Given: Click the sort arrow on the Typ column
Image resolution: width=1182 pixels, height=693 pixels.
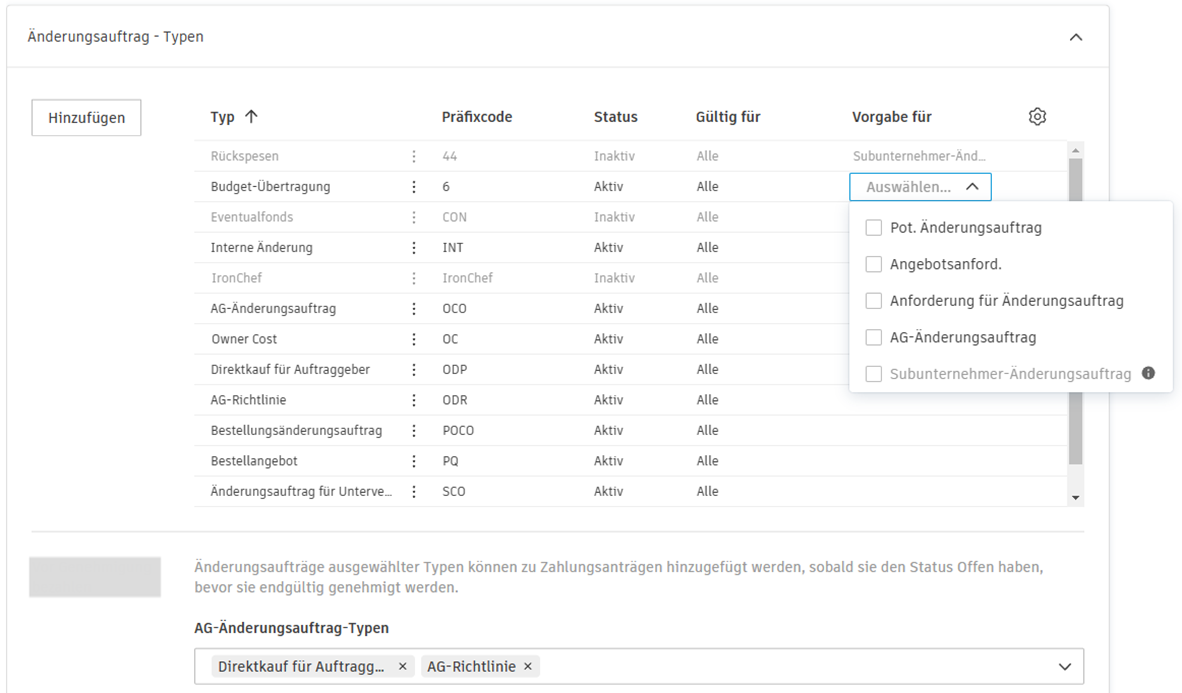Looking at the screenshot, I should coord(249,116).
